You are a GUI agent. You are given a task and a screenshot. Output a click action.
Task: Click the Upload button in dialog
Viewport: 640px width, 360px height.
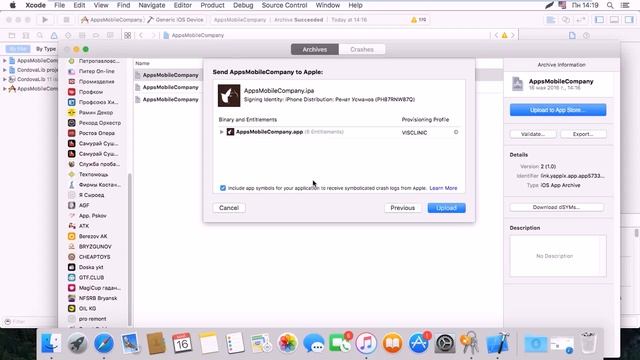point(447,208)
